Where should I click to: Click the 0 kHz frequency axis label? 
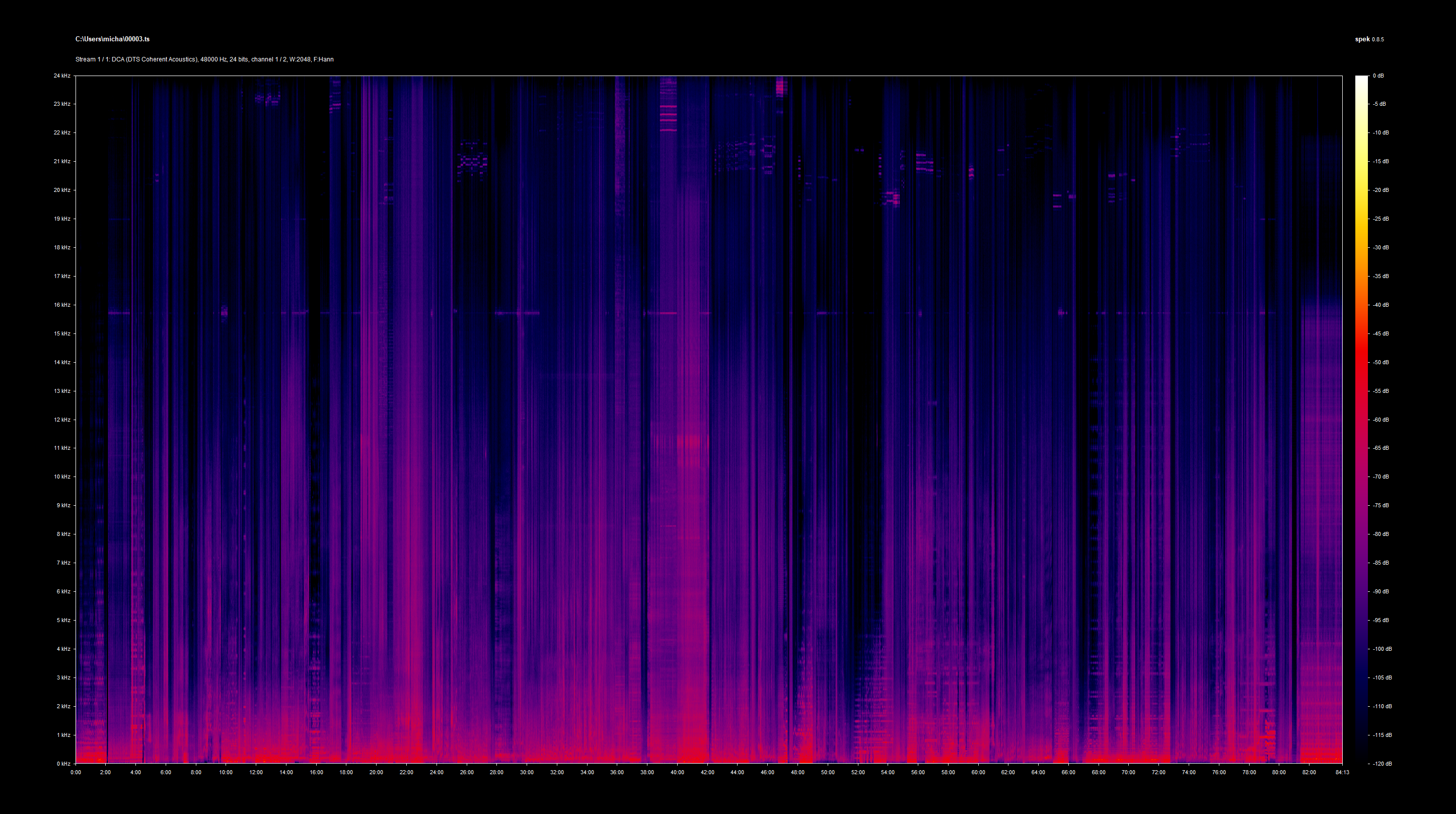coord(63,764)
